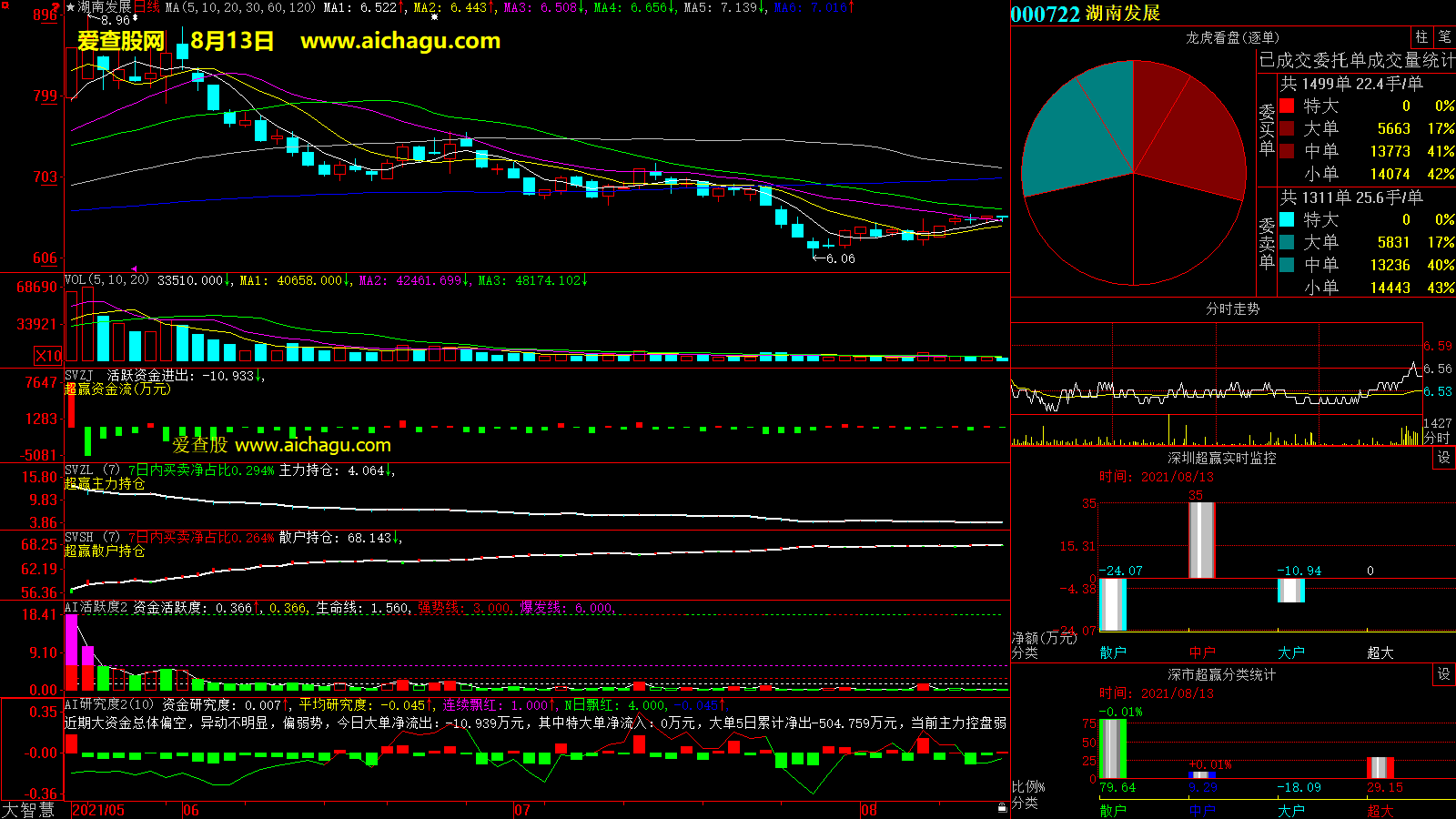Click the red 特大 buy order swatch

pos(1287,106)
